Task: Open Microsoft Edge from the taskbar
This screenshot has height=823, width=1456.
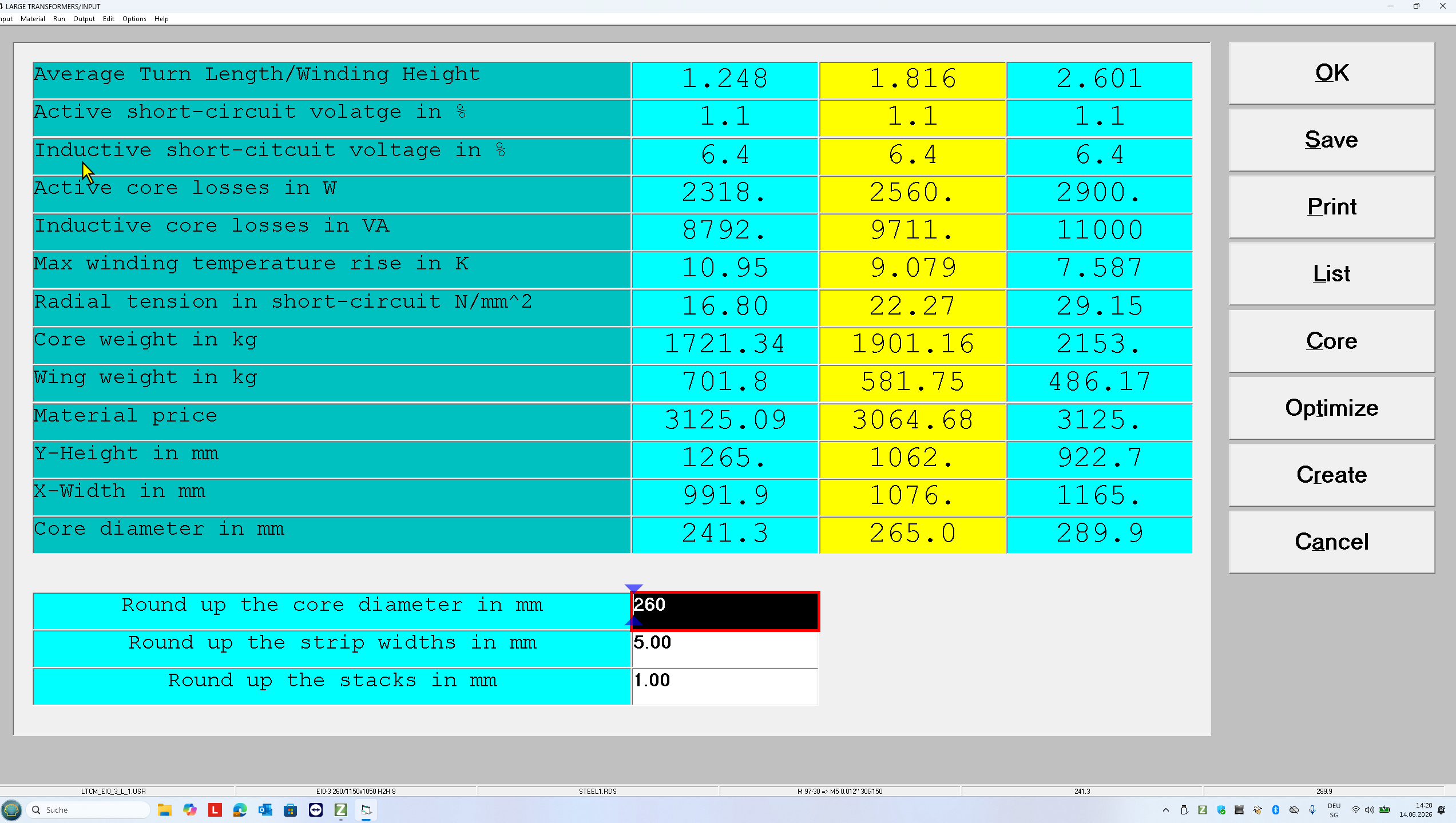Action: pos(240,810)
